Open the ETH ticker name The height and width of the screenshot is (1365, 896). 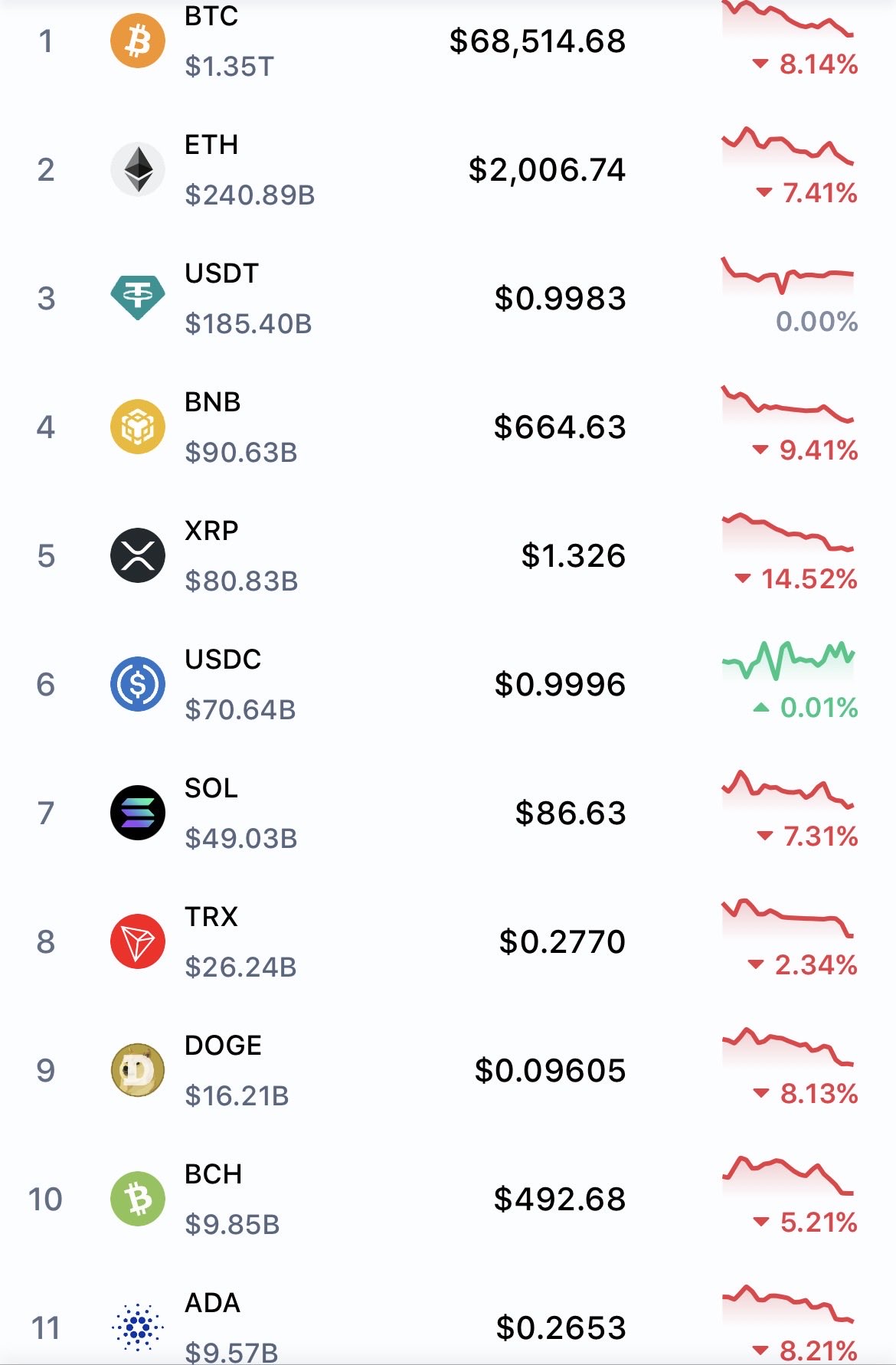click(211, 145)
